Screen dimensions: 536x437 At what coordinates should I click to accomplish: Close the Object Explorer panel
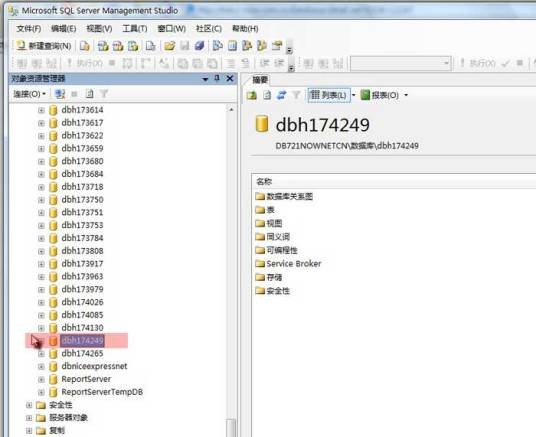230,79
